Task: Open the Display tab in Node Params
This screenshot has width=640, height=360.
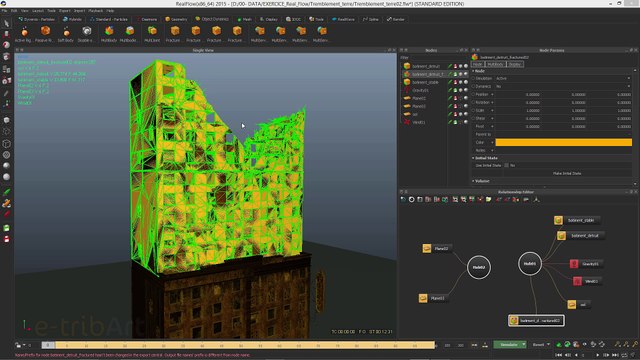Action: tap(514, 64)
